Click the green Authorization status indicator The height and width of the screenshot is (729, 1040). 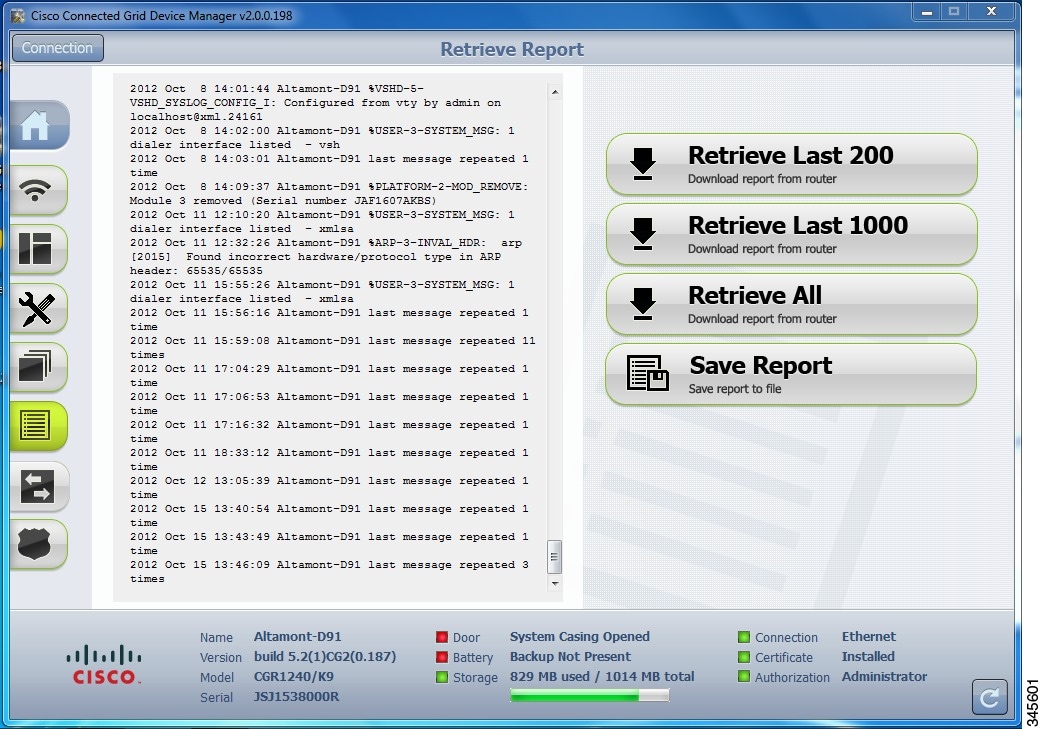[x=744, y=677]
